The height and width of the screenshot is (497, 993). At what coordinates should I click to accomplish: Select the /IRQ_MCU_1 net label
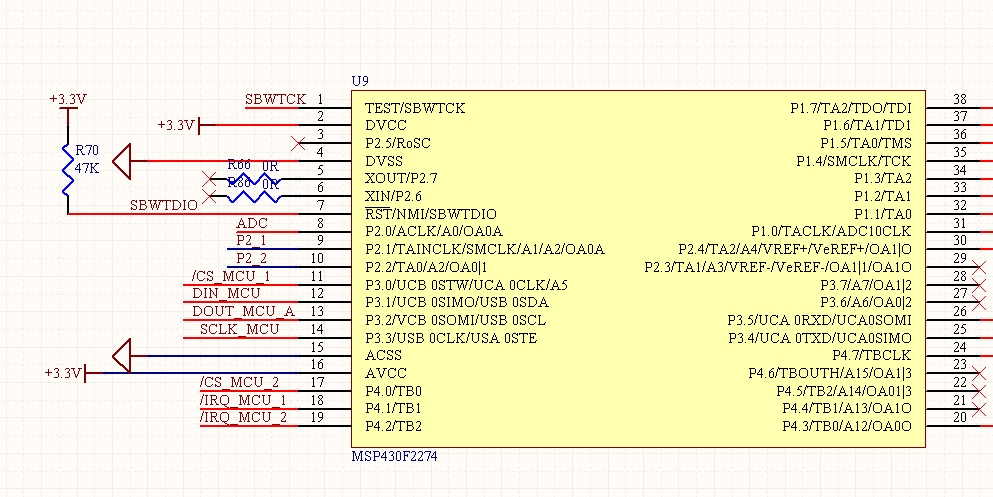coord(243,399)
